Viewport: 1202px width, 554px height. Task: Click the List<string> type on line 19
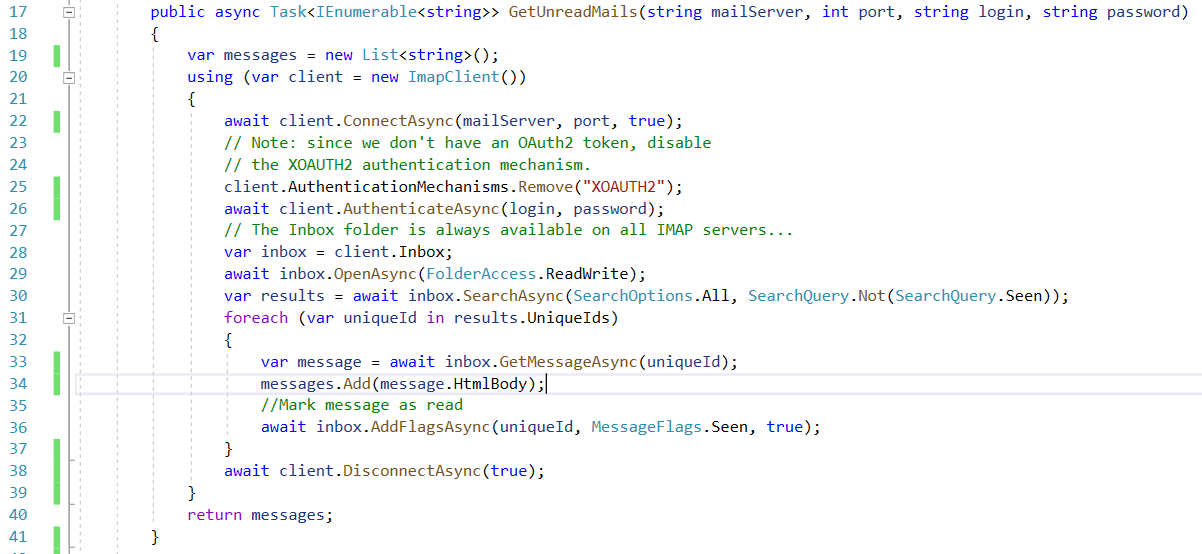click(x=416, y=55)
